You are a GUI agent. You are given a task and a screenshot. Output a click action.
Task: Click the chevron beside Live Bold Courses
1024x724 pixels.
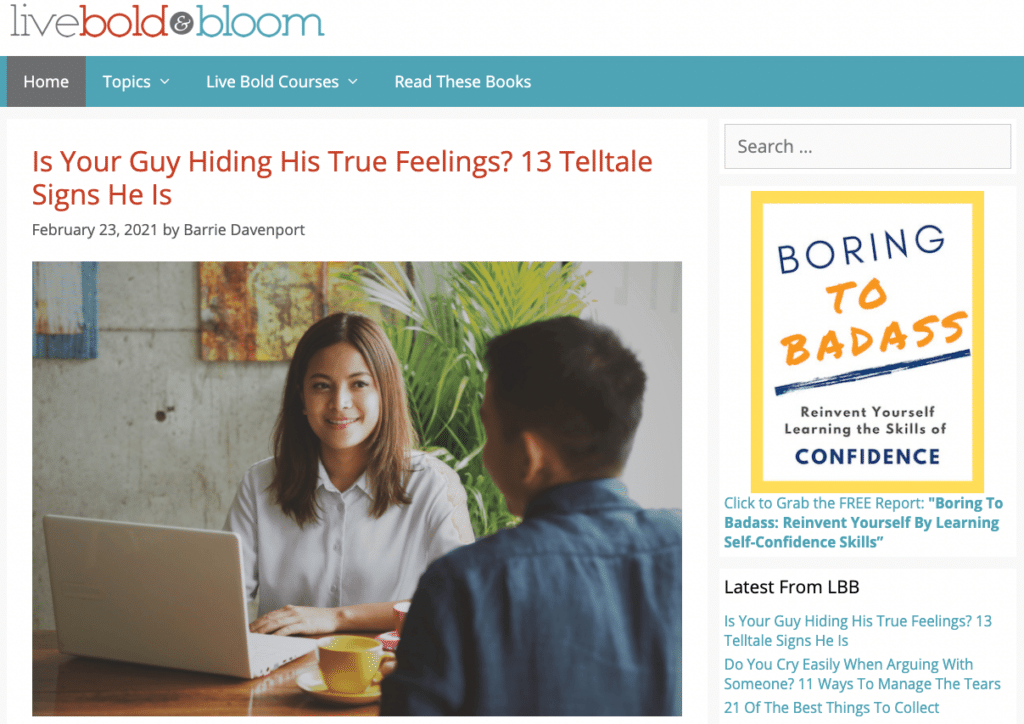coord(352,82)
